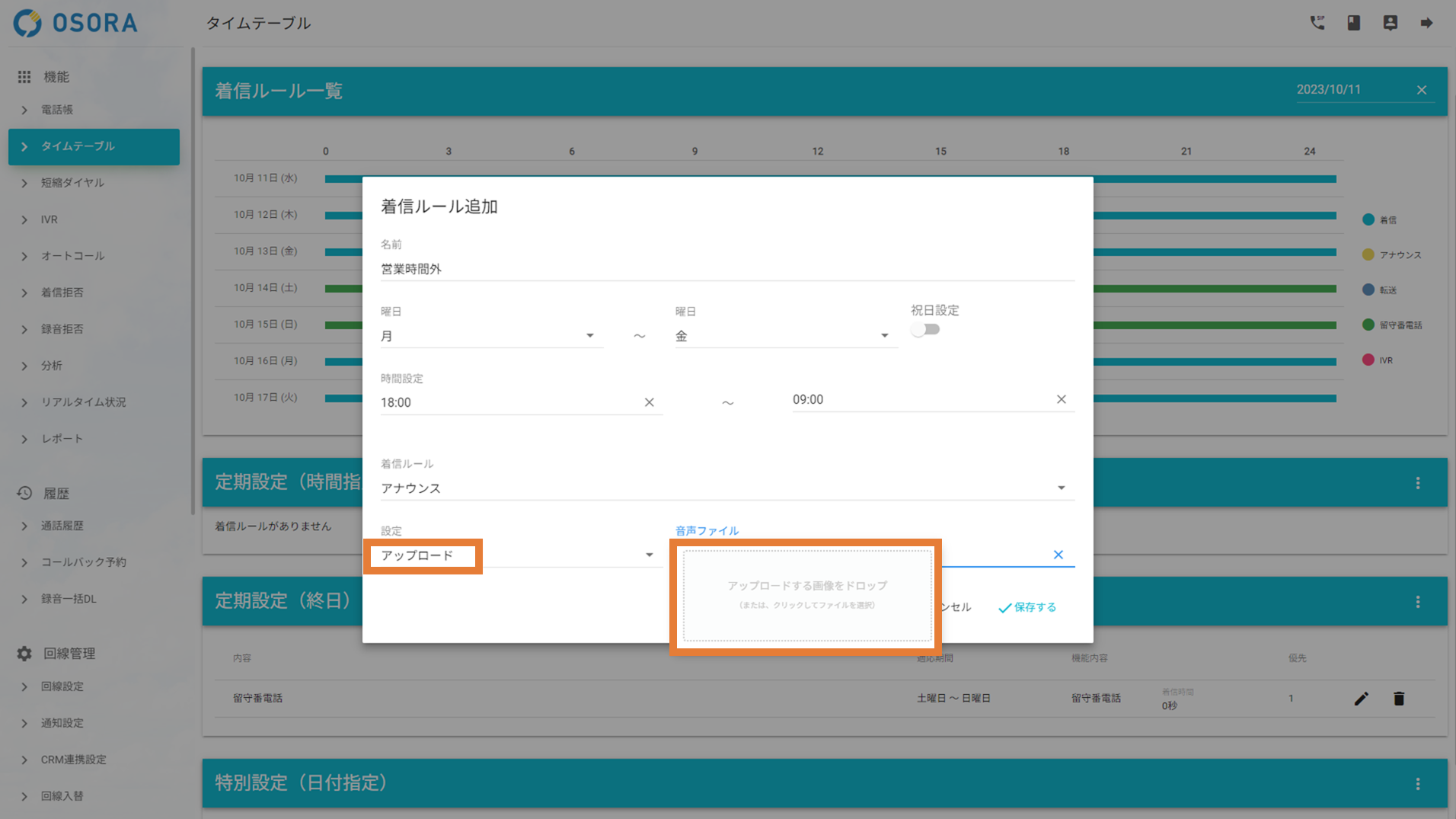Open the 特別設定（日付指定） three-dot menu
This screenshot has width=1456, height=819.
click(1417, 784)
